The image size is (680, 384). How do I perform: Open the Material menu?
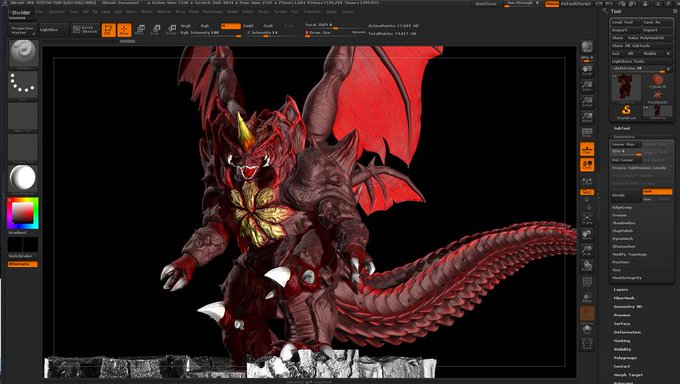tap(163, 12)
